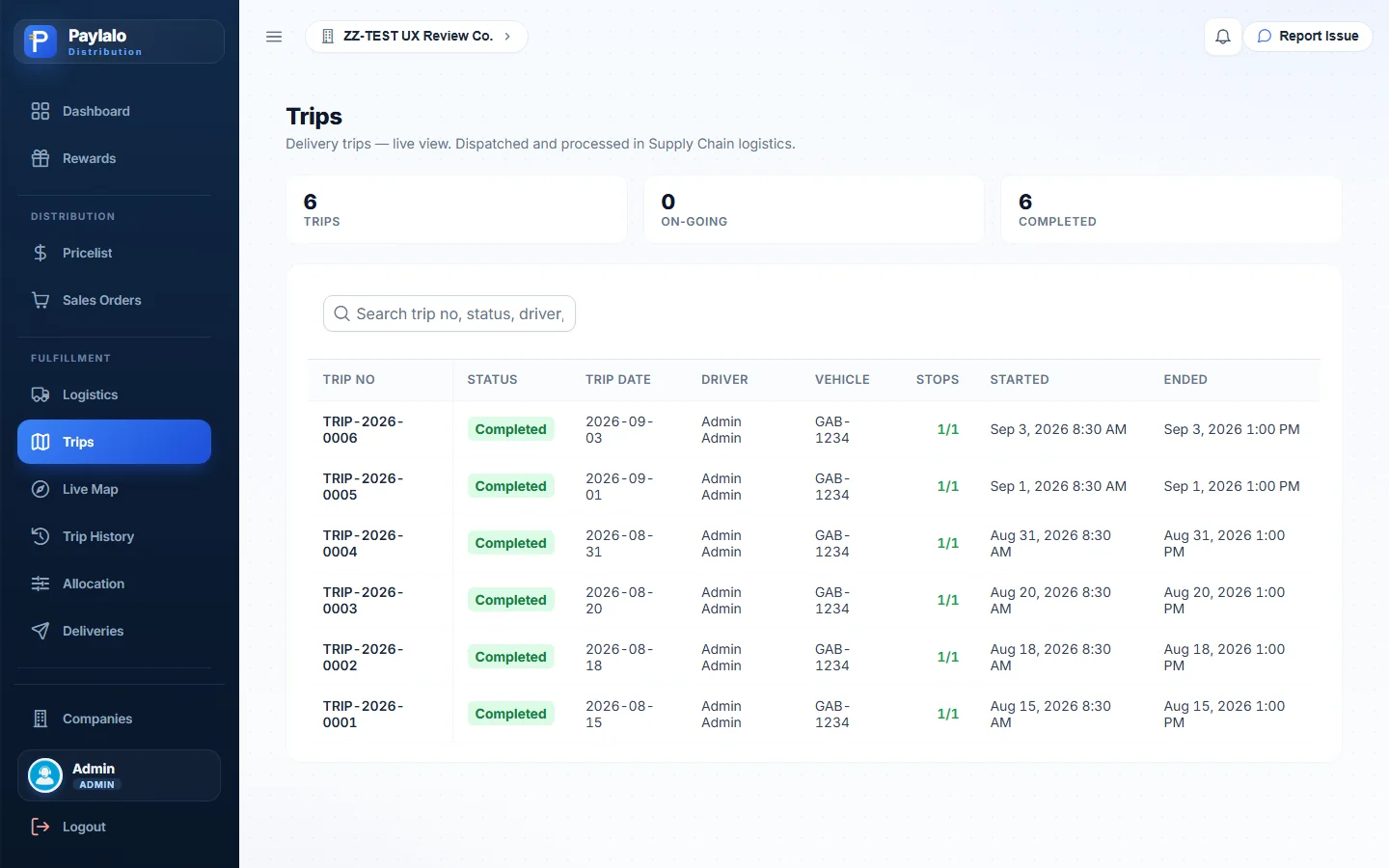Click the Admin user avatar
This screenshot has height=868, width=1389.
pyautogui.click(x=45, y=775)
